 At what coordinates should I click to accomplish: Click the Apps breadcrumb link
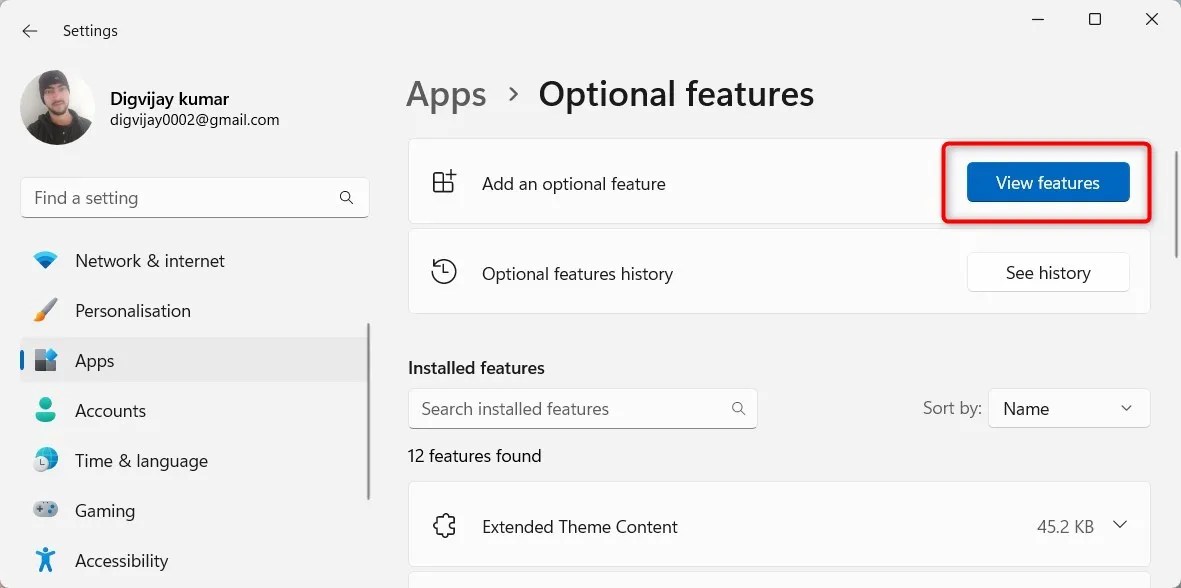(446, 95)
